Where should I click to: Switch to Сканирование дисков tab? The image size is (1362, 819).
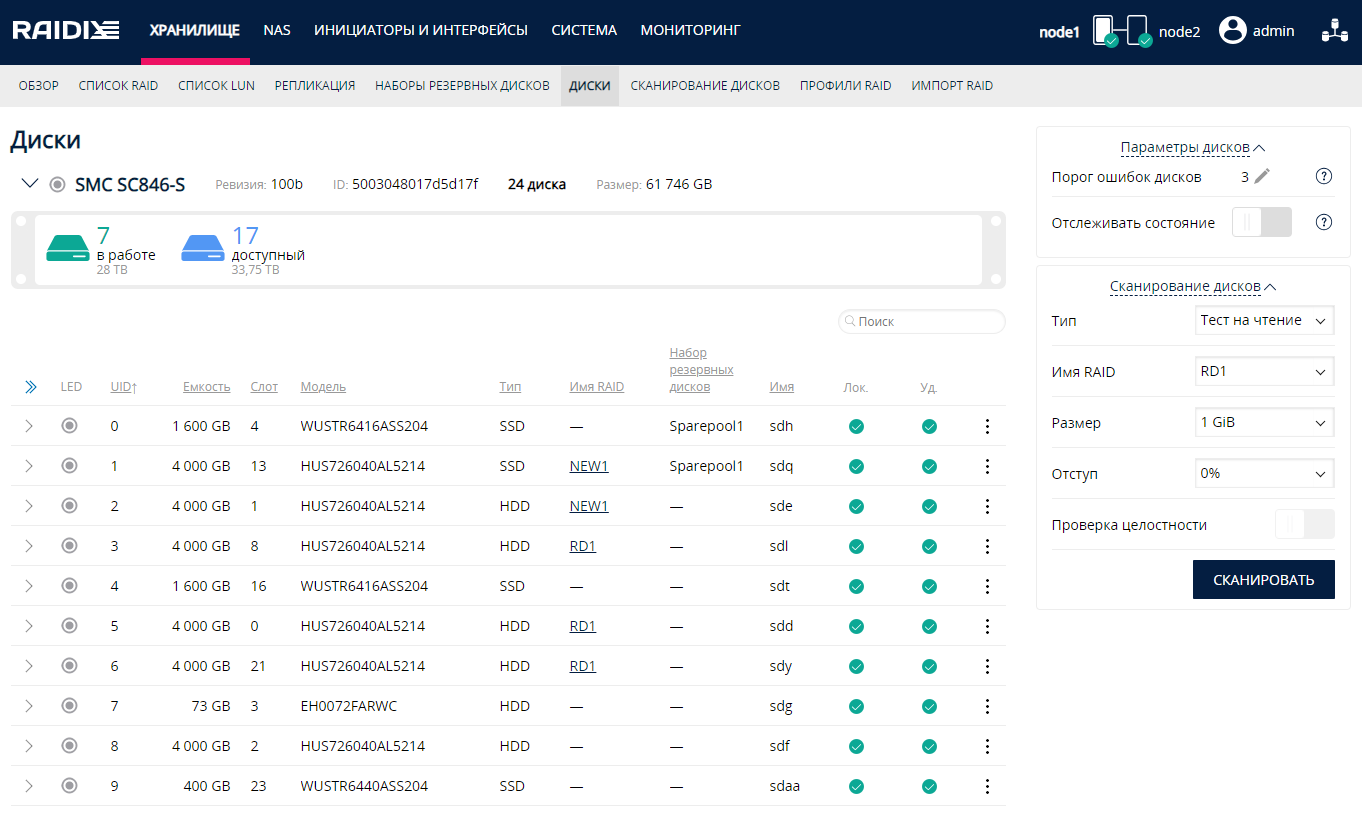[x=705, y=86]
